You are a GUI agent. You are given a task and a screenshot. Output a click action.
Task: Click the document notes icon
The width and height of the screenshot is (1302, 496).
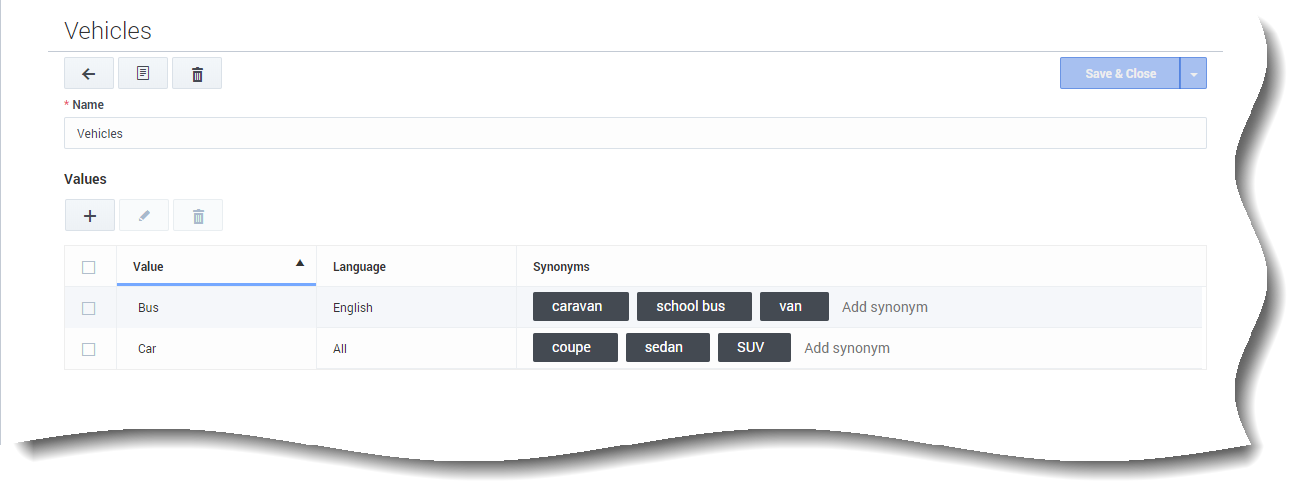(143, 74)
